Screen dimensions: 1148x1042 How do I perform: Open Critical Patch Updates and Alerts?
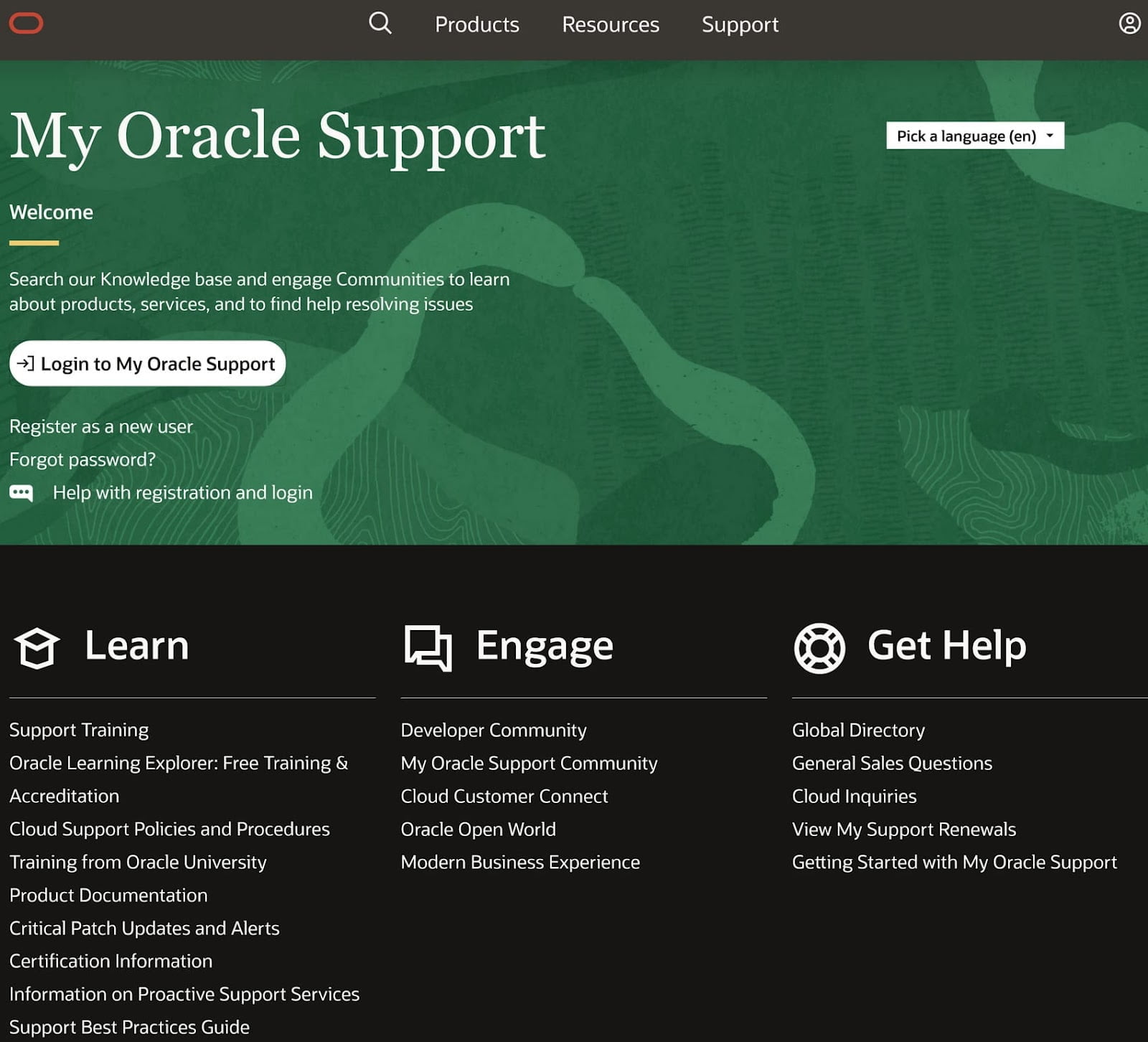point(144,928)
